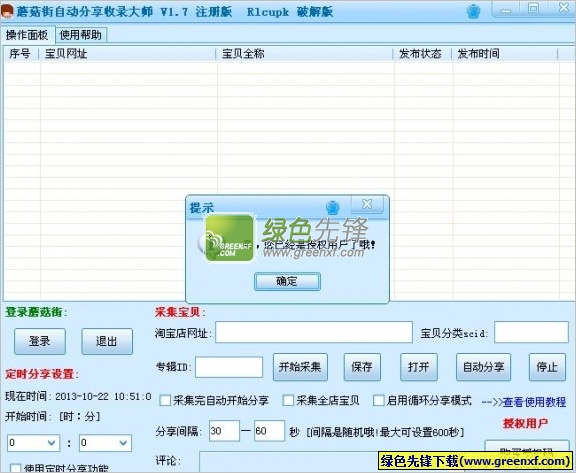Open the skin icon in the main title bar
The width and height of the screenshot is (576, 473).
coord(474,12)
